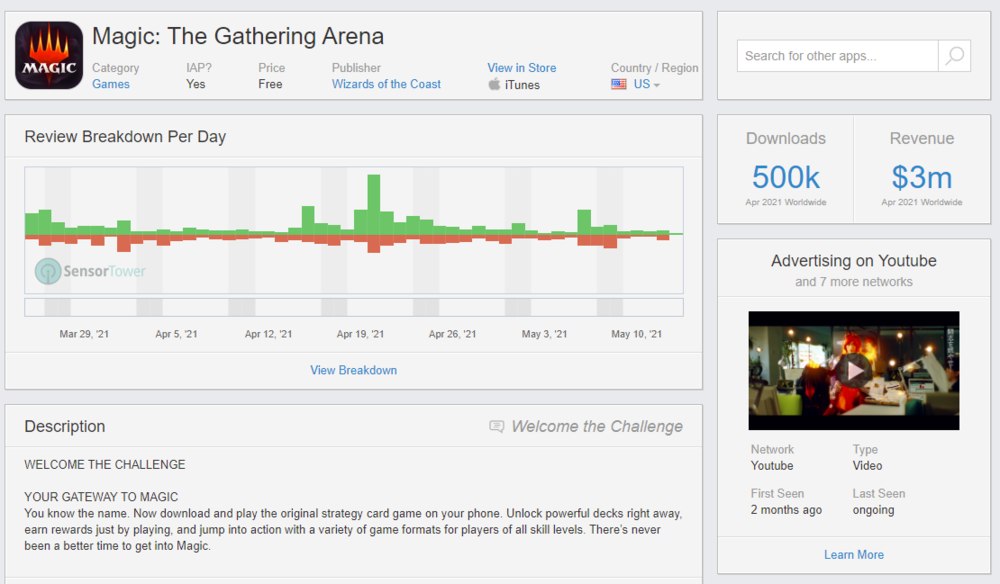Click the 500k downloads figure
Screen dimensions: 1000x584
tap(785, 177)
